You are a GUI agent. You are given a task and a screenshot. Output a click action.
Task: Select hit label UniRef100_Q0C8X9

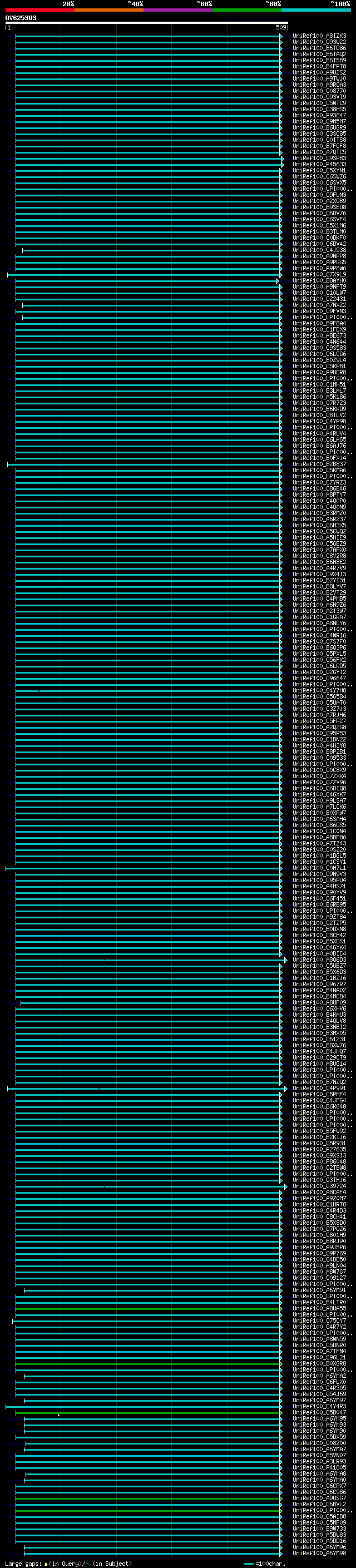(319, 770)
